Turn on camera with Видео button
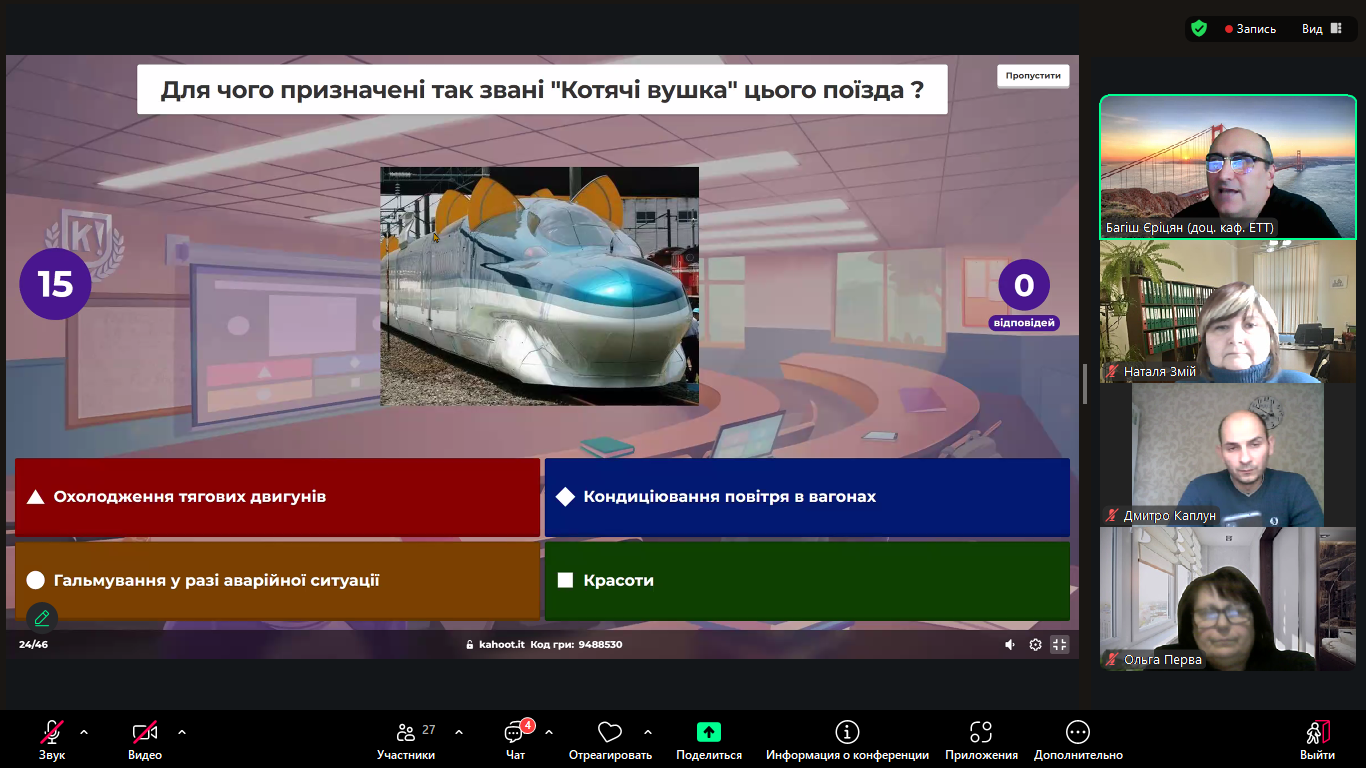The height and width of the screenshot is (768, 1366). point(145,740)
